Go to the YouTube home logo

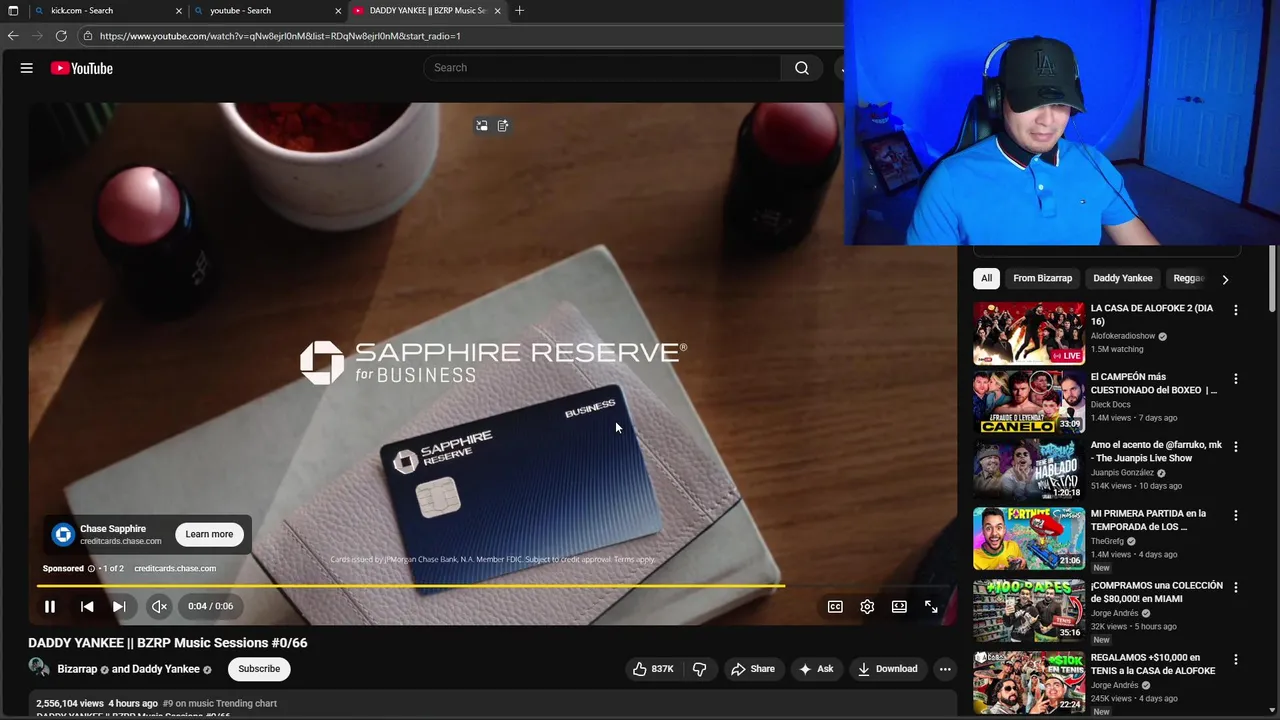[82, 68]
